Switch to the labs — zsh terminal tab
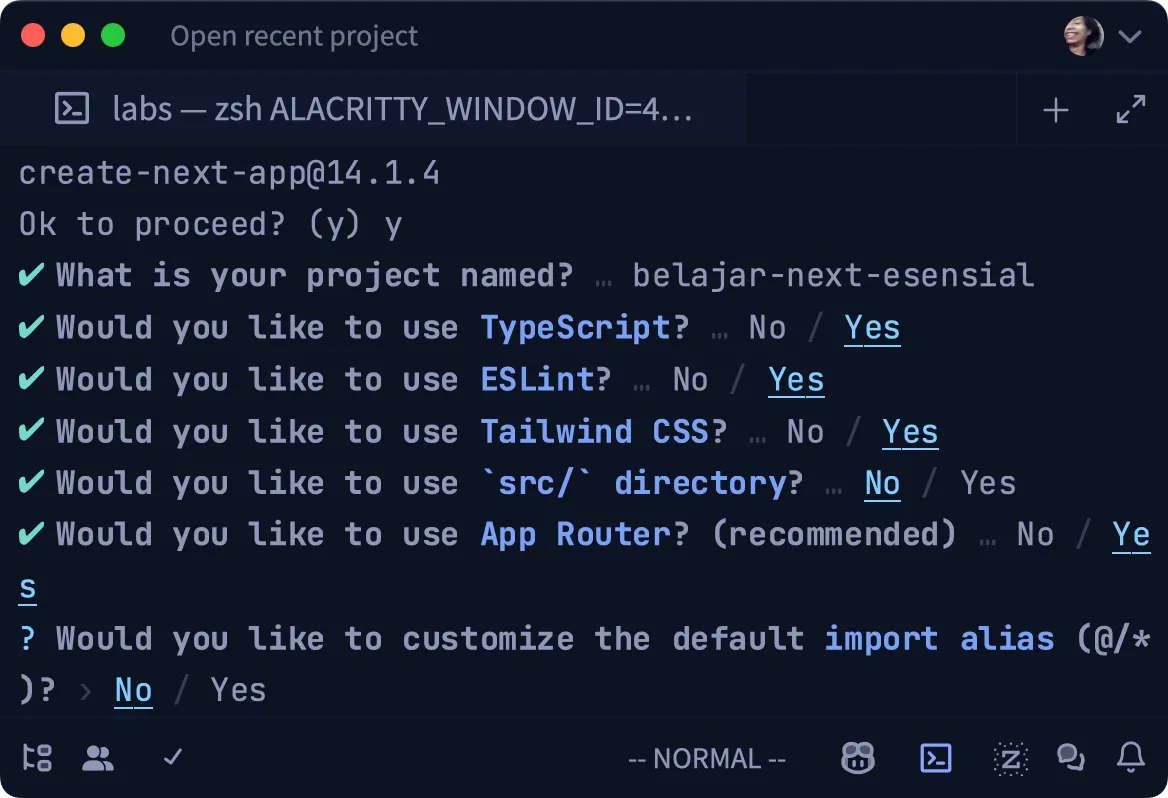The height and width of the screenshot is (798, 1168). (400, 108)
